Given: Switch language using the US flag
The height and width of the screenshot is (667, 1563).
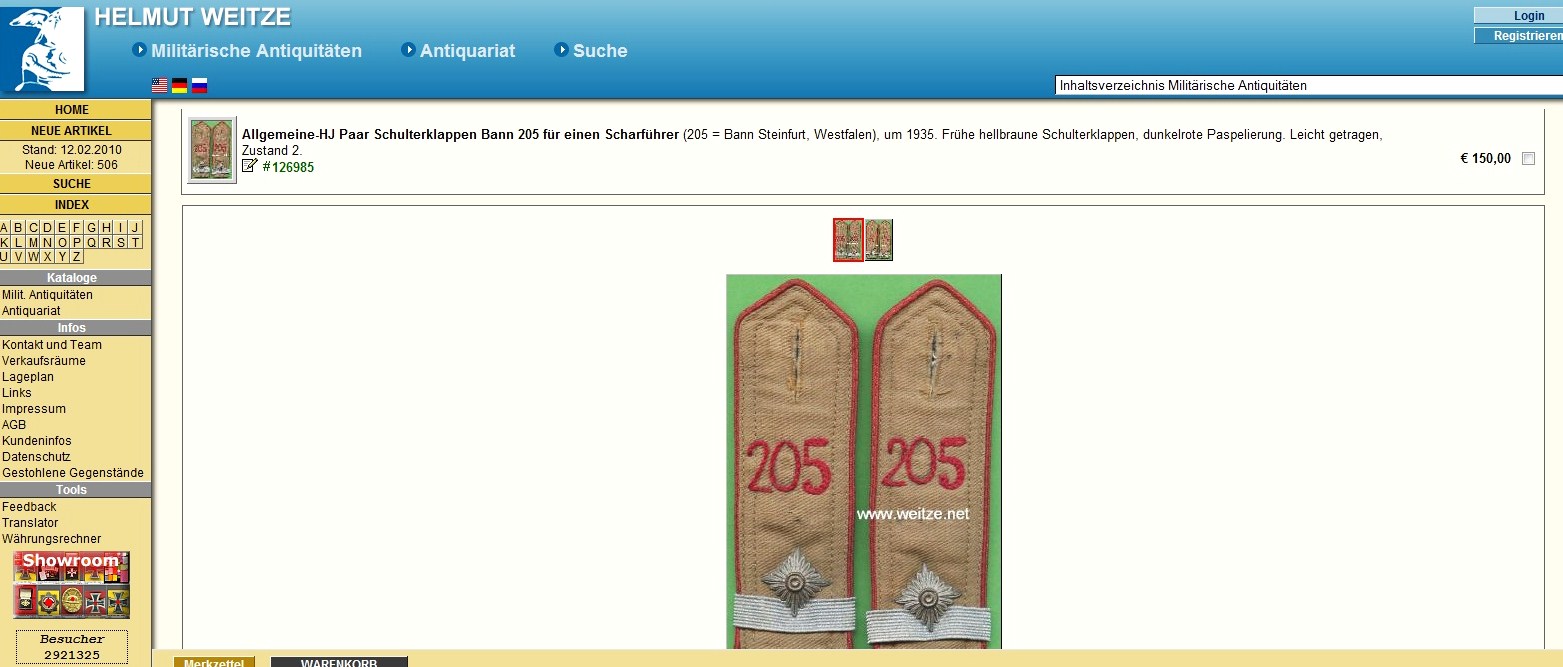Looking at the screenshot, I should pyautogui.click(x=160, y=86).
